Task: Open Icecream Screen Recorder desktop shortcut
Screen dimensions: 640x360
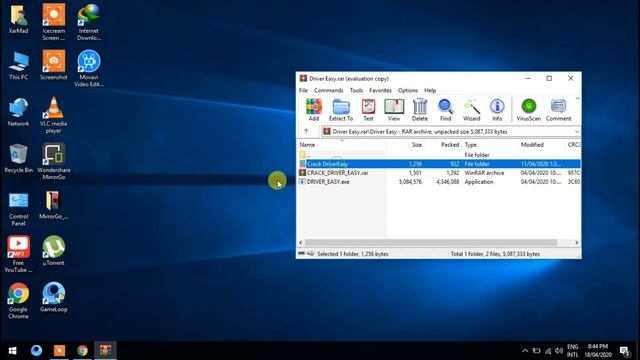Action: tap(53, 22)
